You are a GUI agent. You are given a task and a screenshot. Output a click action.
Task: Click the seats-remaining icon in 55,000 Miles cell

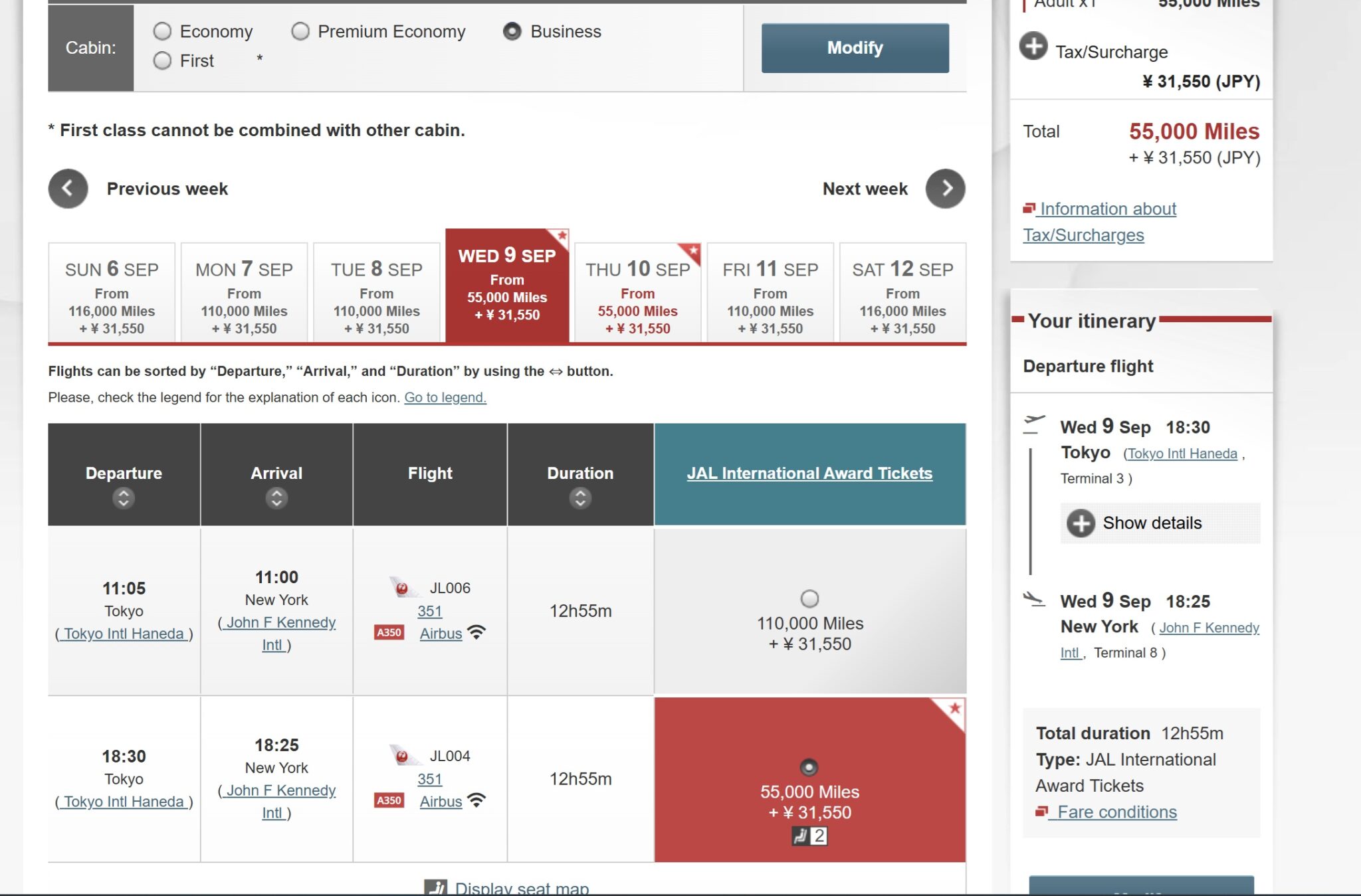click(809, 836)
